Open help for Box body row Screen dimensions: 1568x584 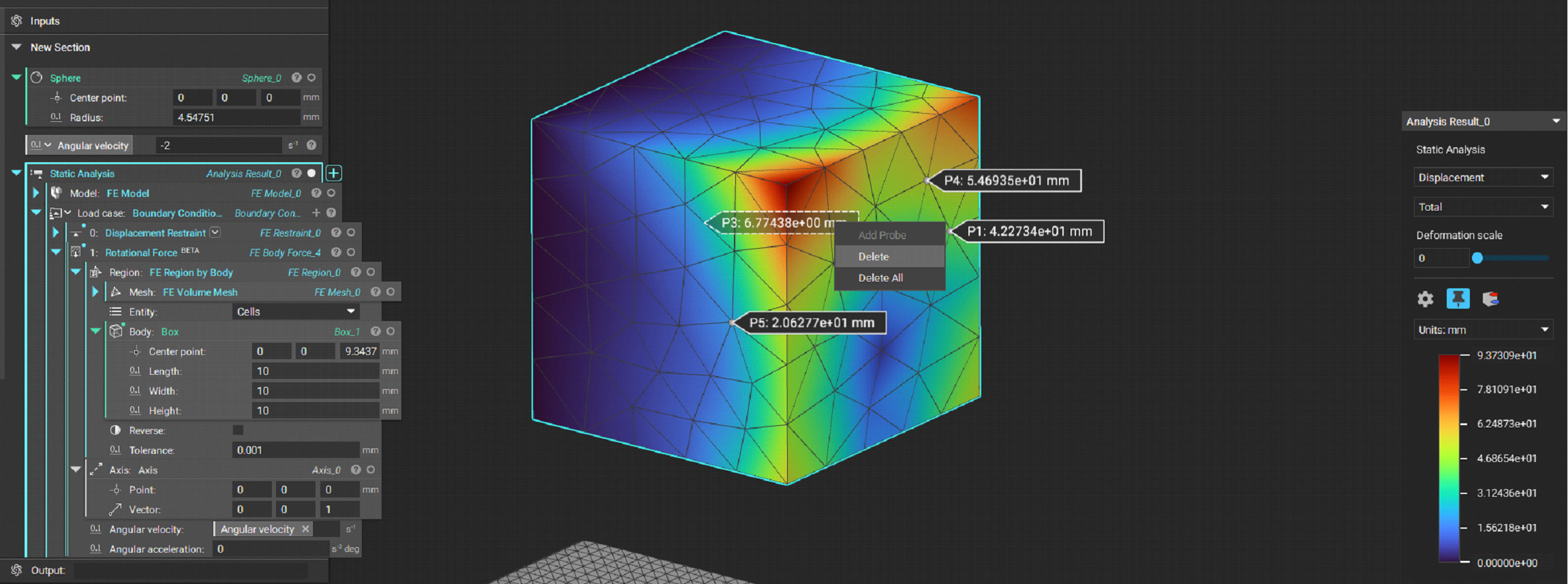(x=375, y=331)
